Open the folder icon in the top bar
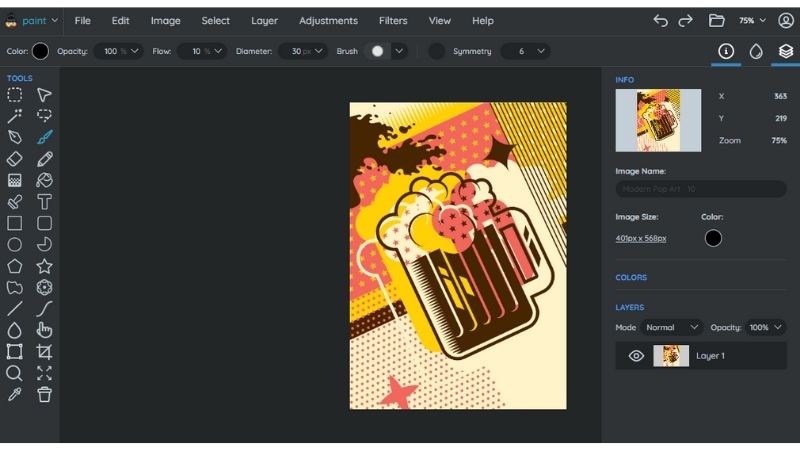 (x=716, y=20)
